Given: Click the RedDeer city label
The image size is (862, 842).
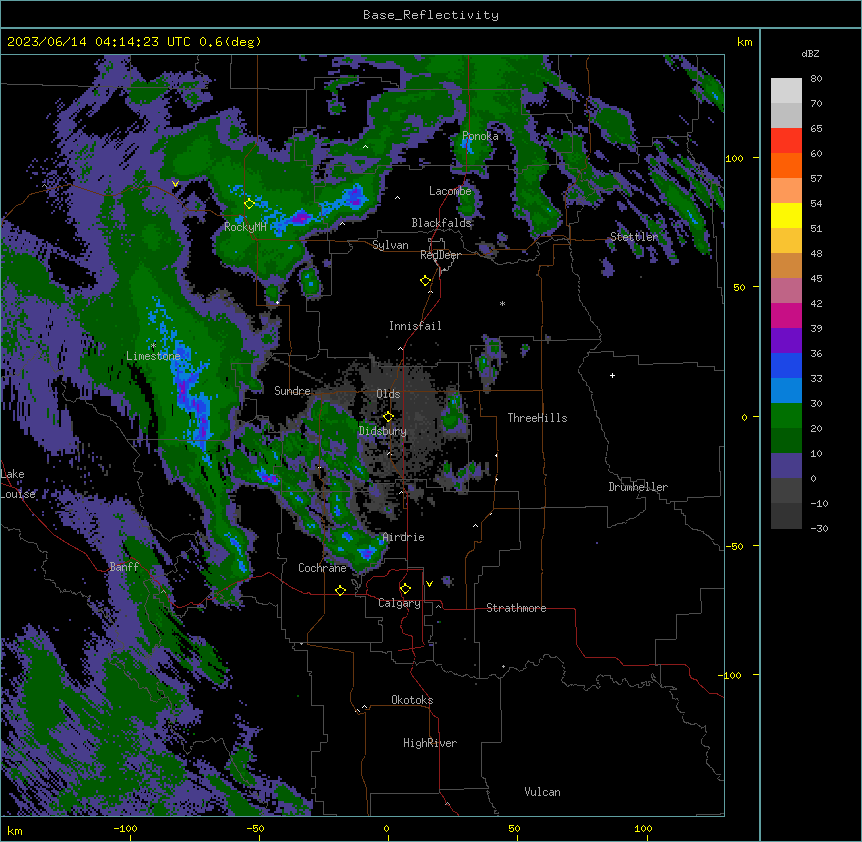Looking at the screenshot, I should tap(440, 255).
